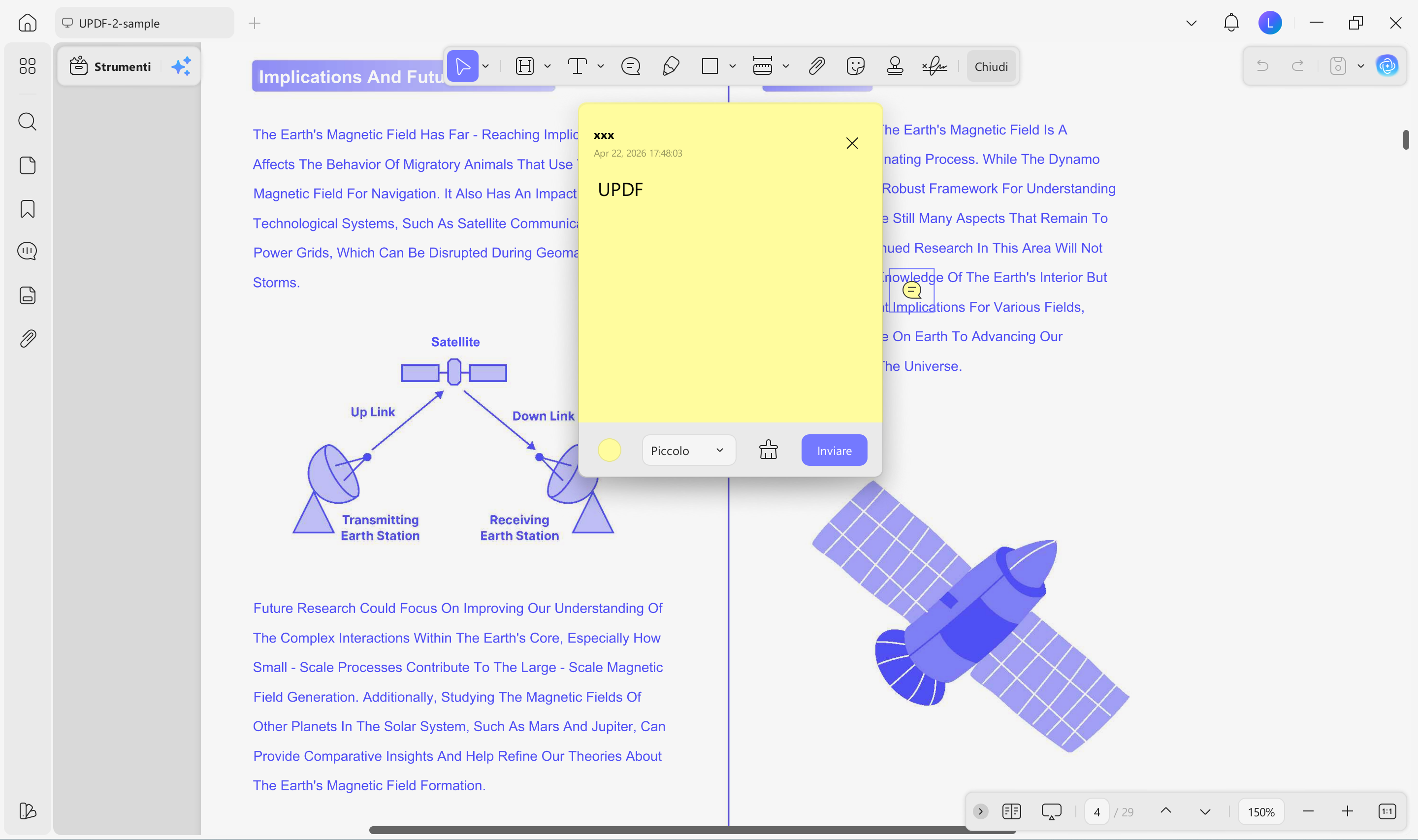Click the Chiudi button
The width and height of the screenshot is (1418, 840).
(991, 66)
